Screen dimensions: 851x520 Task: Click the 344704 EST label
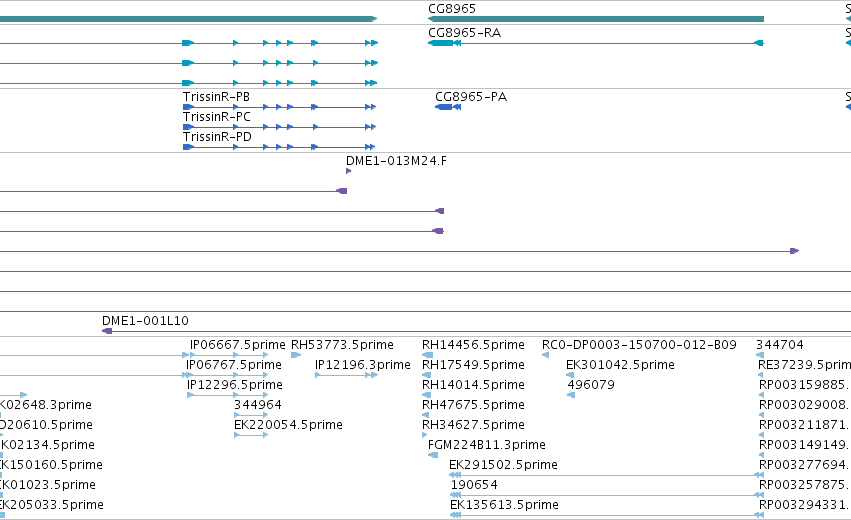pos(780,345)
